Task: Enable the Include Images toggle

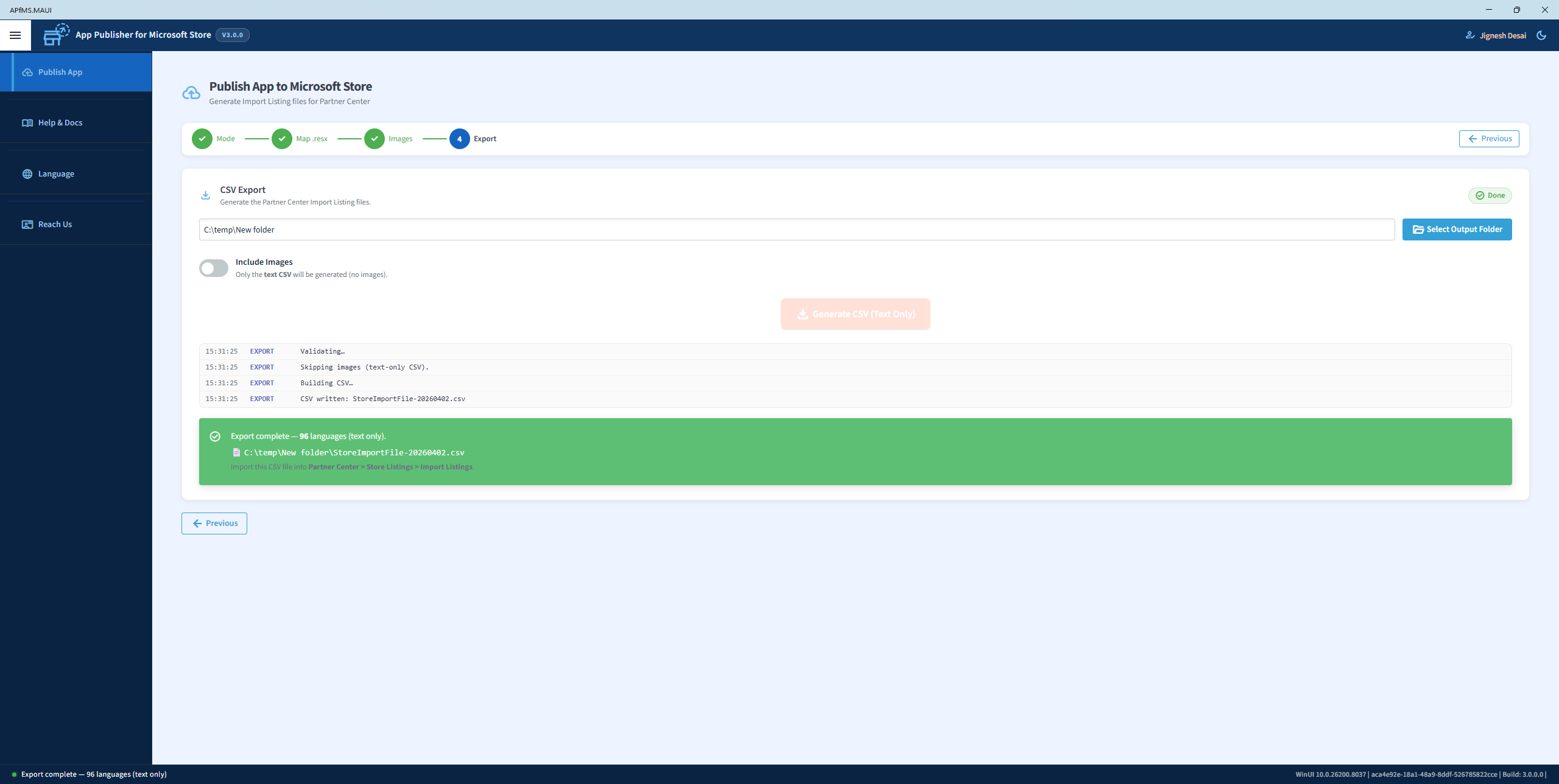Action: pos(213,268)
